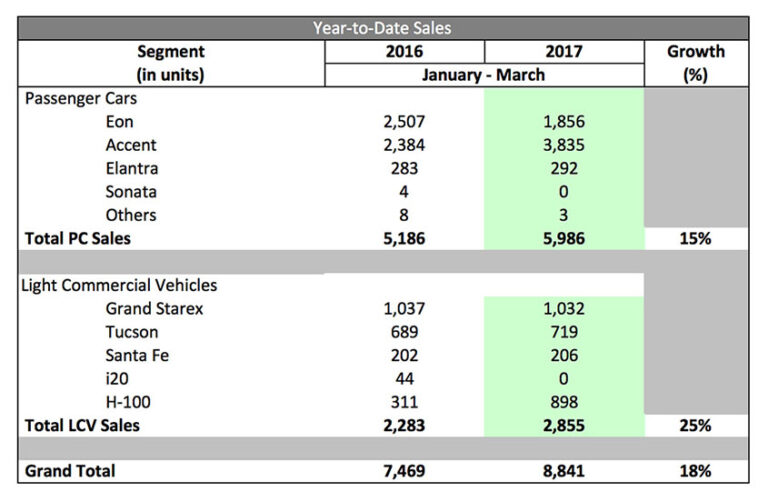Select the "Segment (in units)" column header
768x502 pixels.
coord(170,63)
